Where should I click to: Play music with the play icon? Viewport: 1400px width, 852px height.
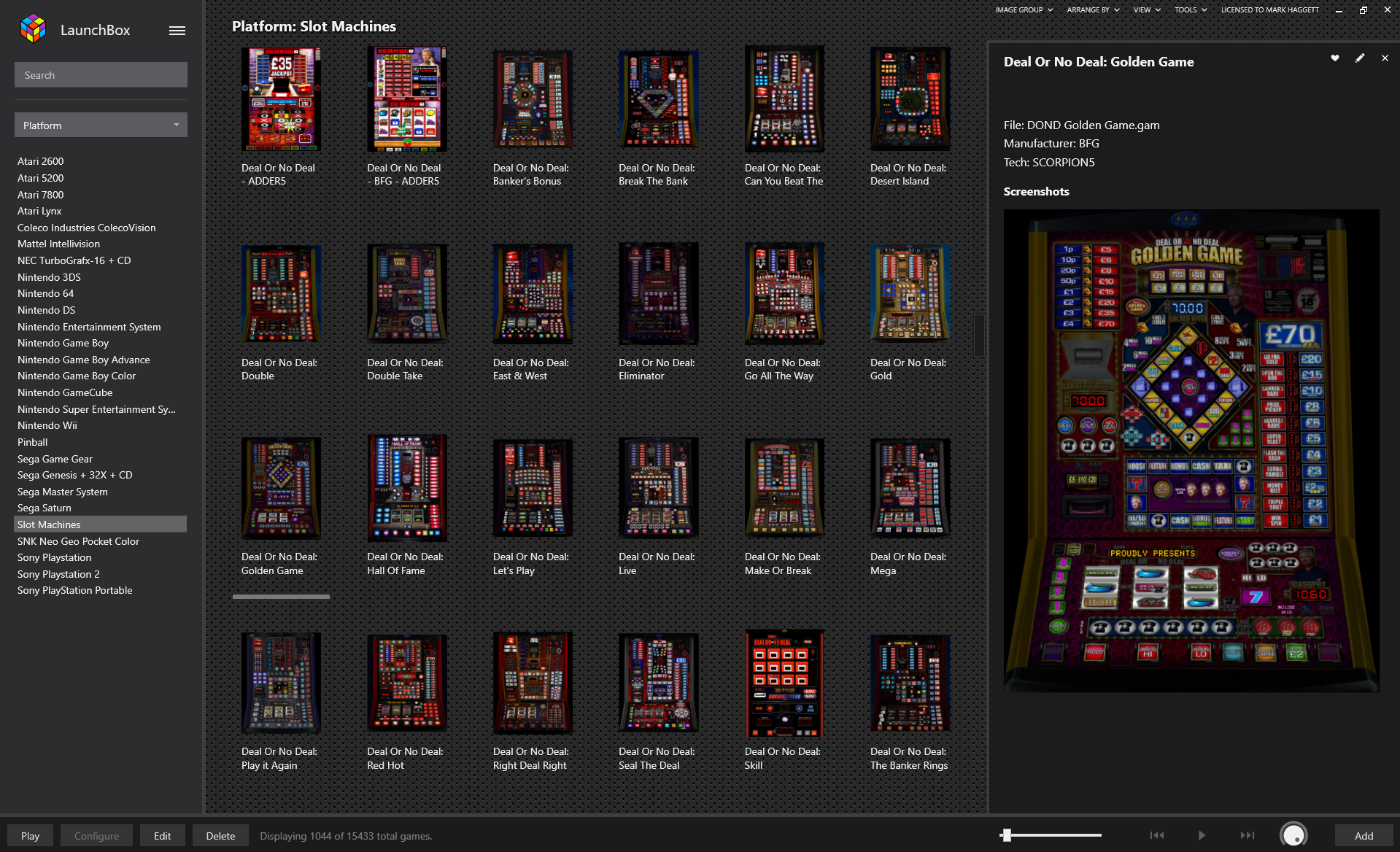point(1202,835)
